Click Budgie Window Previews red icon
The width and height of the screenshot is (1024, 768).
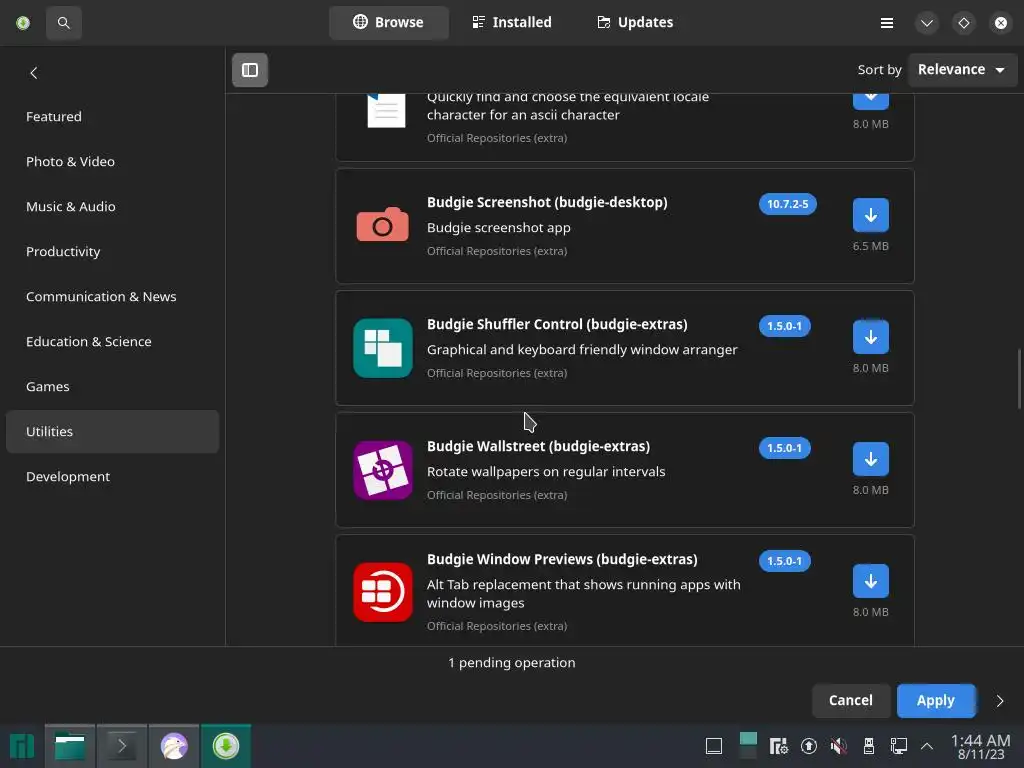[383, 592]
